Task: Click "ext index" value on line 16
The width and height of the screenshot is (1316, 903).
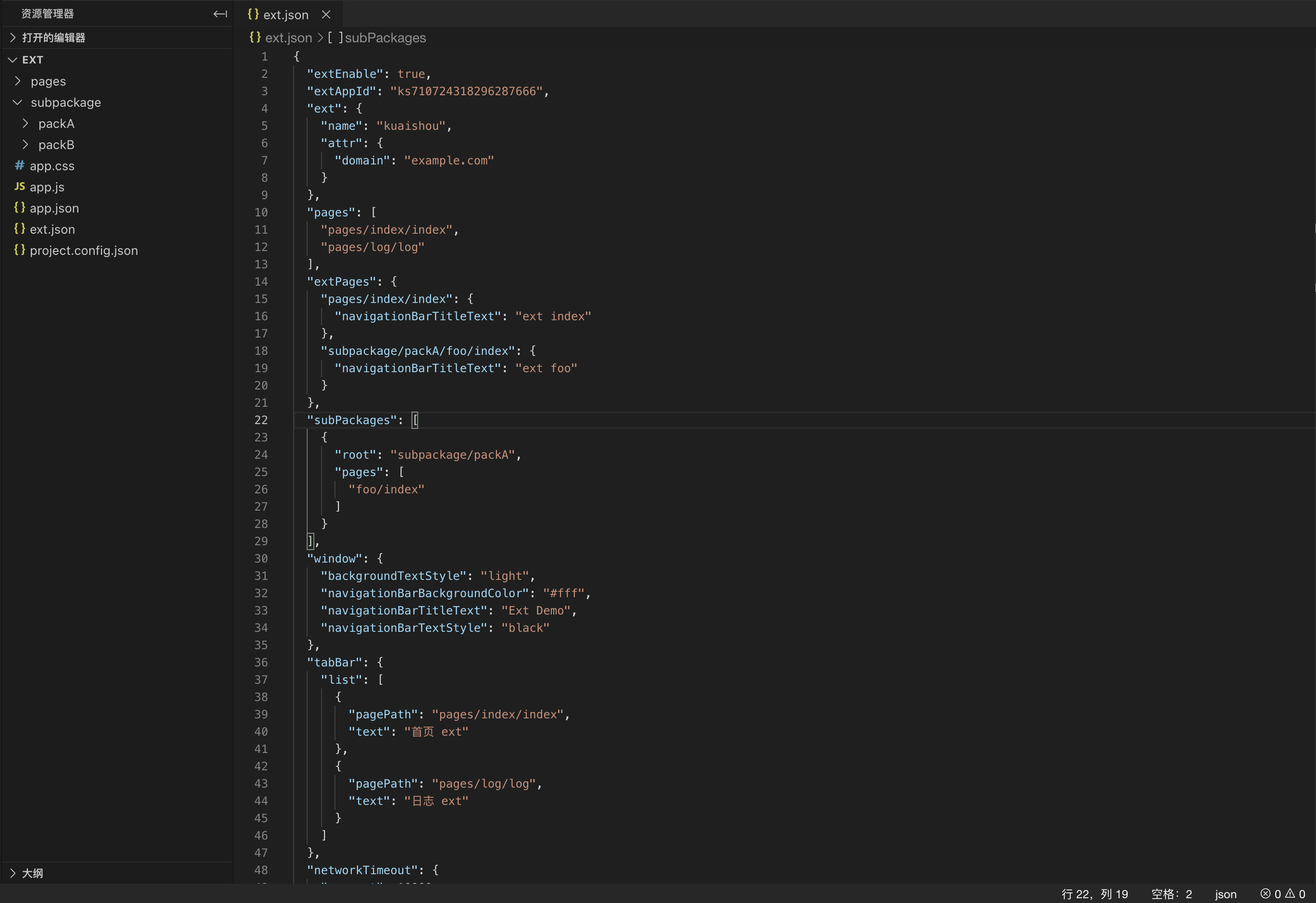Action: click(x=553, y=316)
